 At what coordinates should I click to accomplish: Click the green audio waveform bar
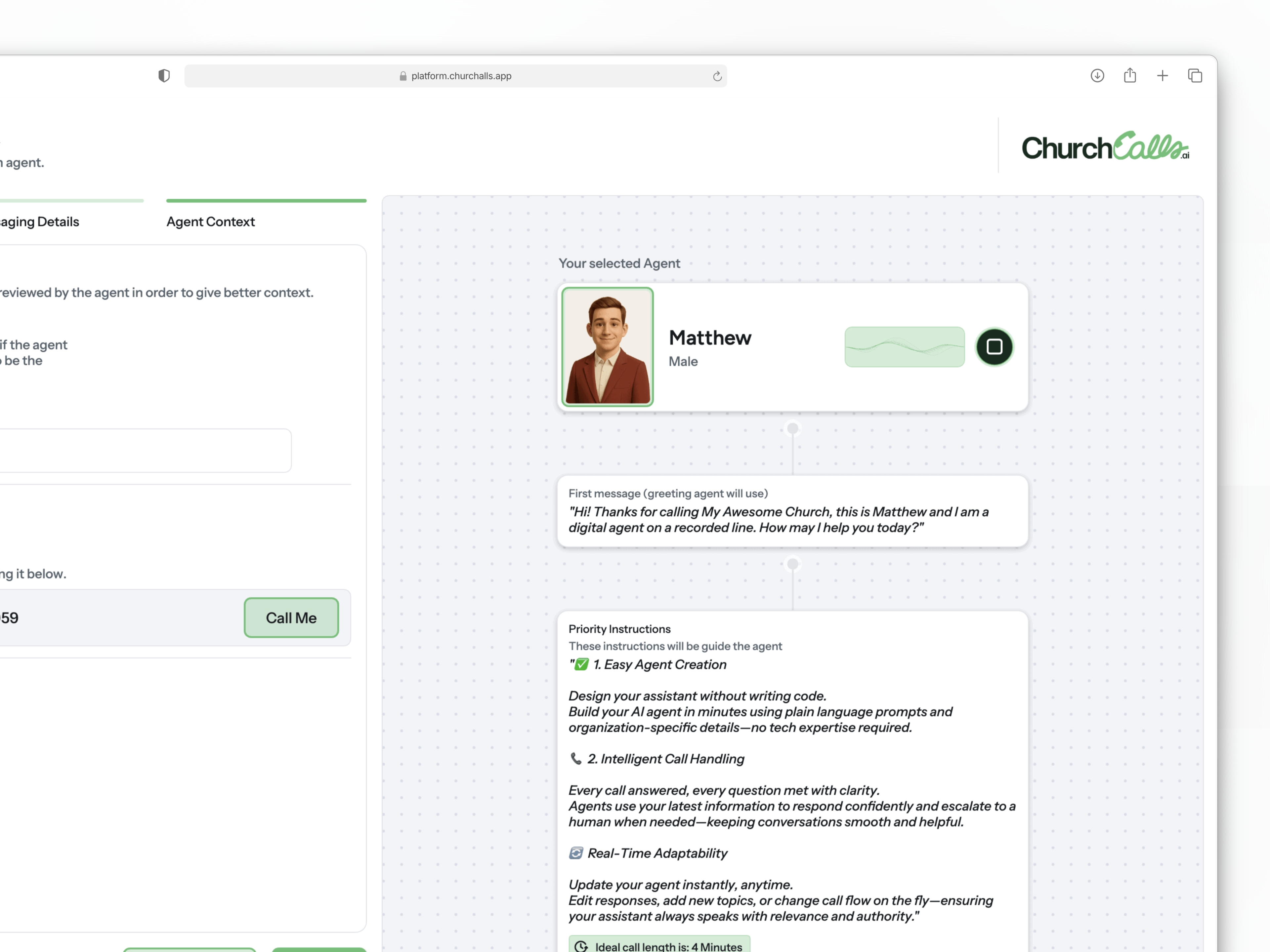[x=904, y=347]
